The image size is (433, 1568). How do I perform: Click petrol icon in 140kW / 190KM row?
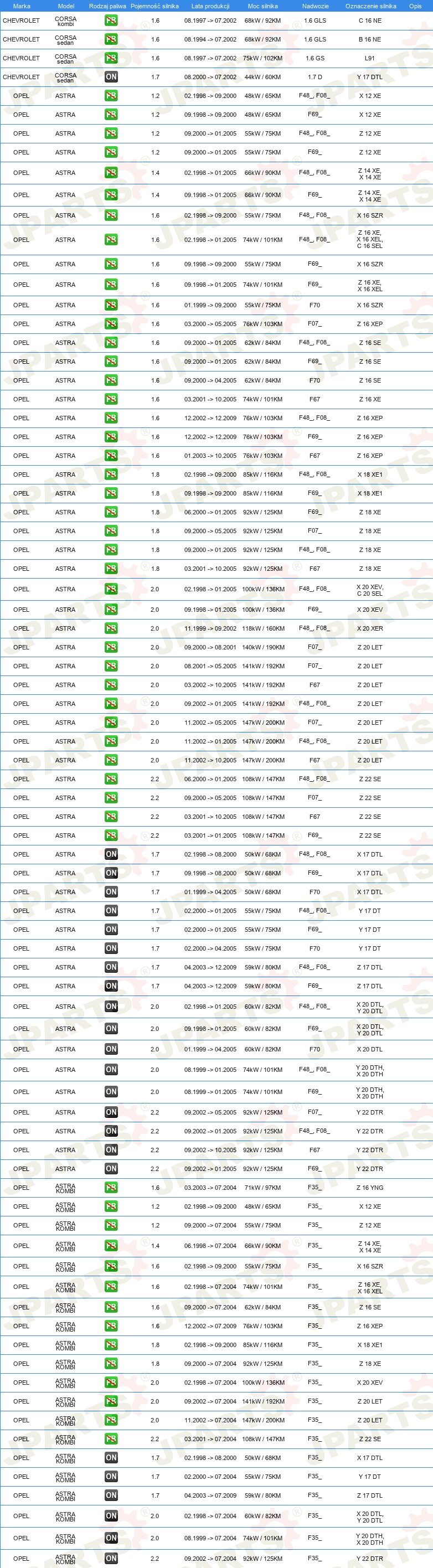pos(111,647)
